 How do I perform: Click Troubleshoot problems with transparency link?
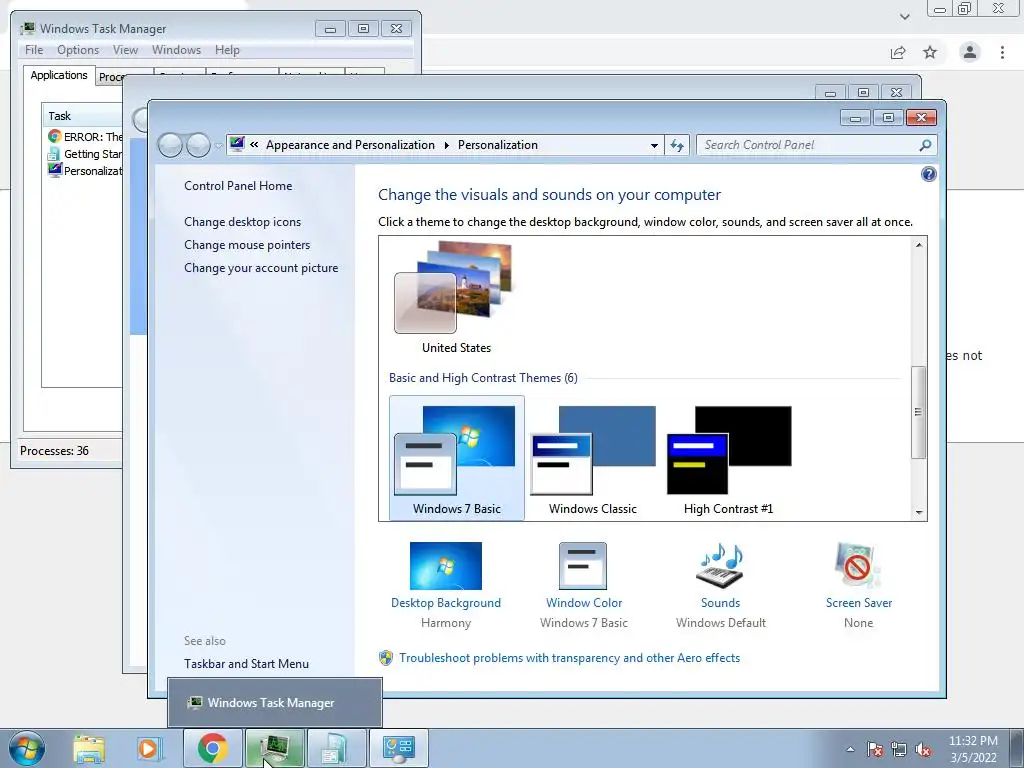coord(569,658)
